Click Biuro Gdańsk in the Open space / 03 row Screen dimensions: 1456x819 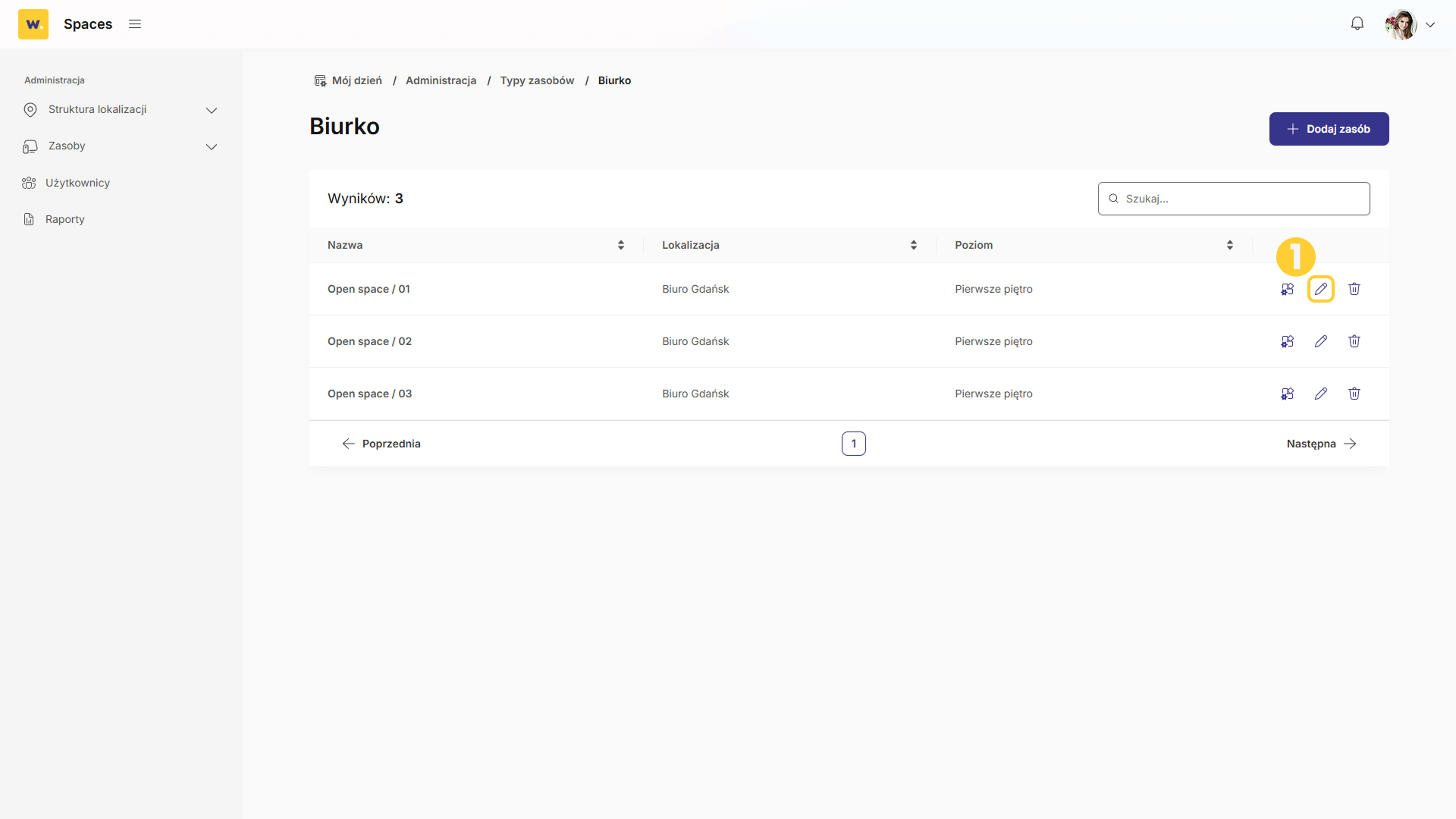(x=695, y=394)
